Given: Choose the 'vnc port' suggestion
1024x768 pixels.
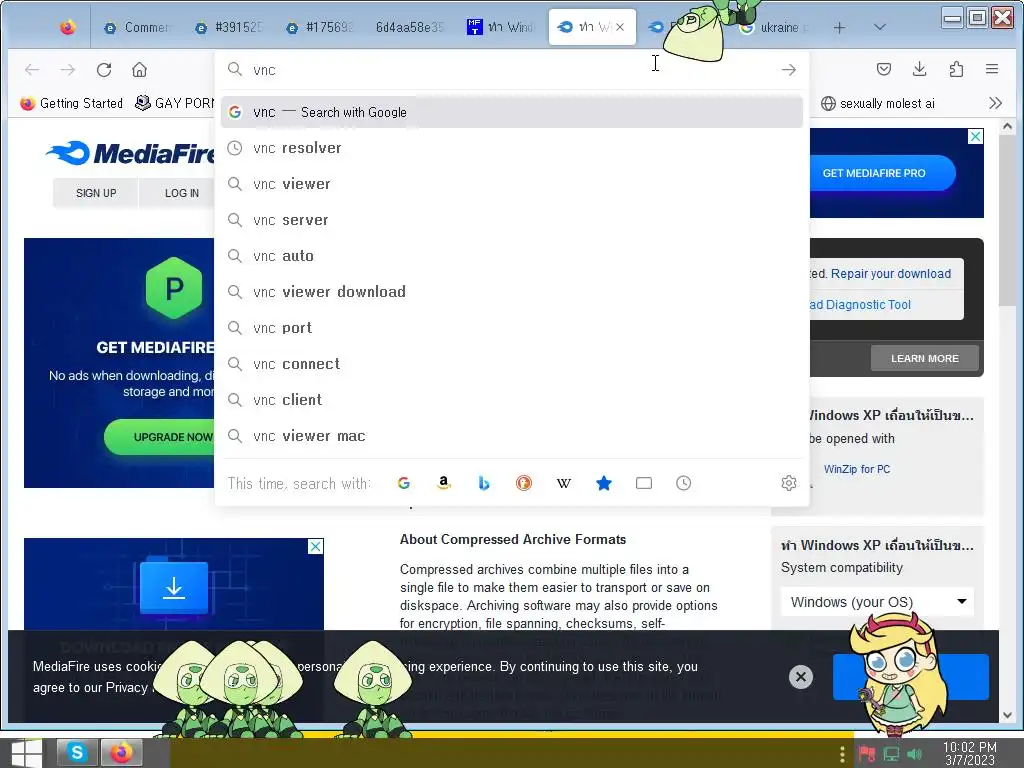Looking at the screenshot, I should (511, 328).
